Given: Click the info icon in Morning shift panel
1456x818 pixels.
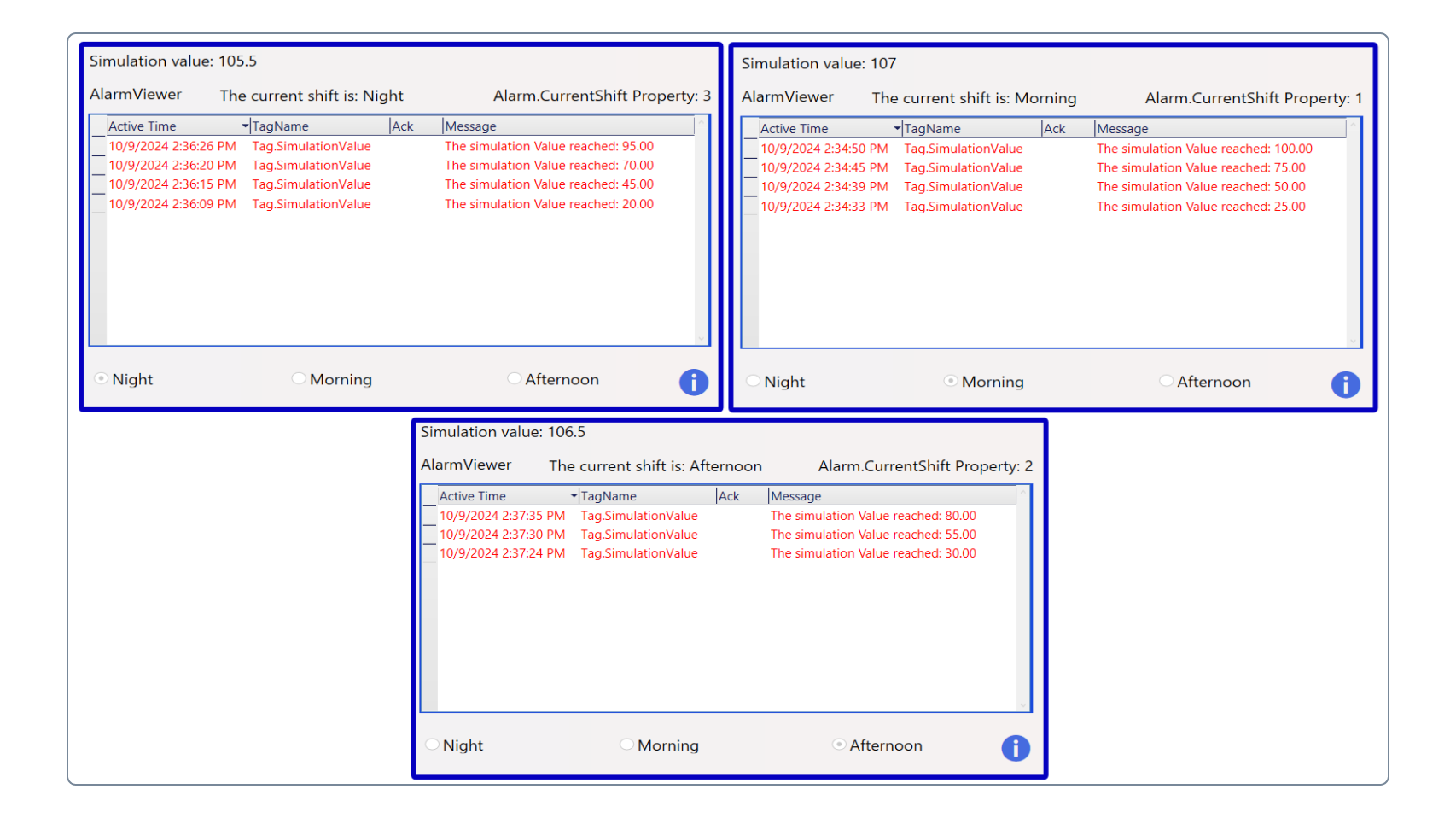Looking at the screenshot, I should [1345, 384].
